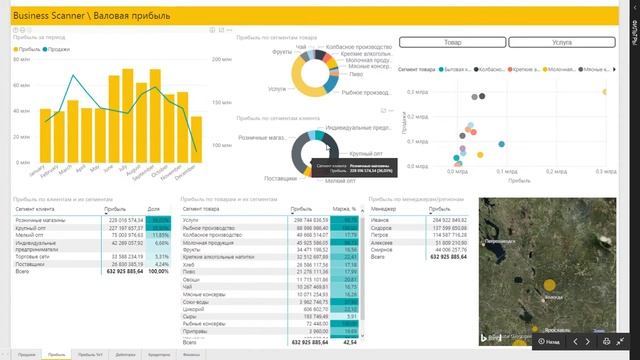Switch to the Прибыль YoY report tab
The height and width of the screenshot is (360, 640).
[x=90, y=355]
